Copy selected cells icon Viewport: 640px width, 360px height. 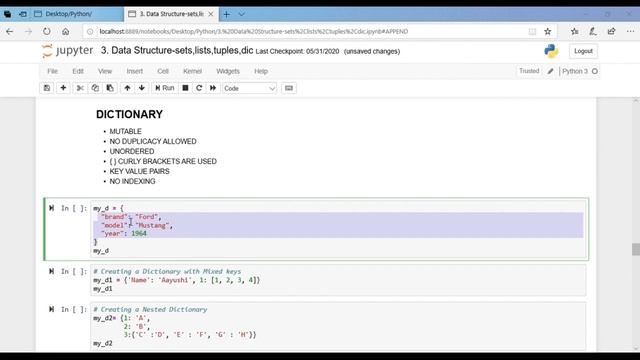95,88
